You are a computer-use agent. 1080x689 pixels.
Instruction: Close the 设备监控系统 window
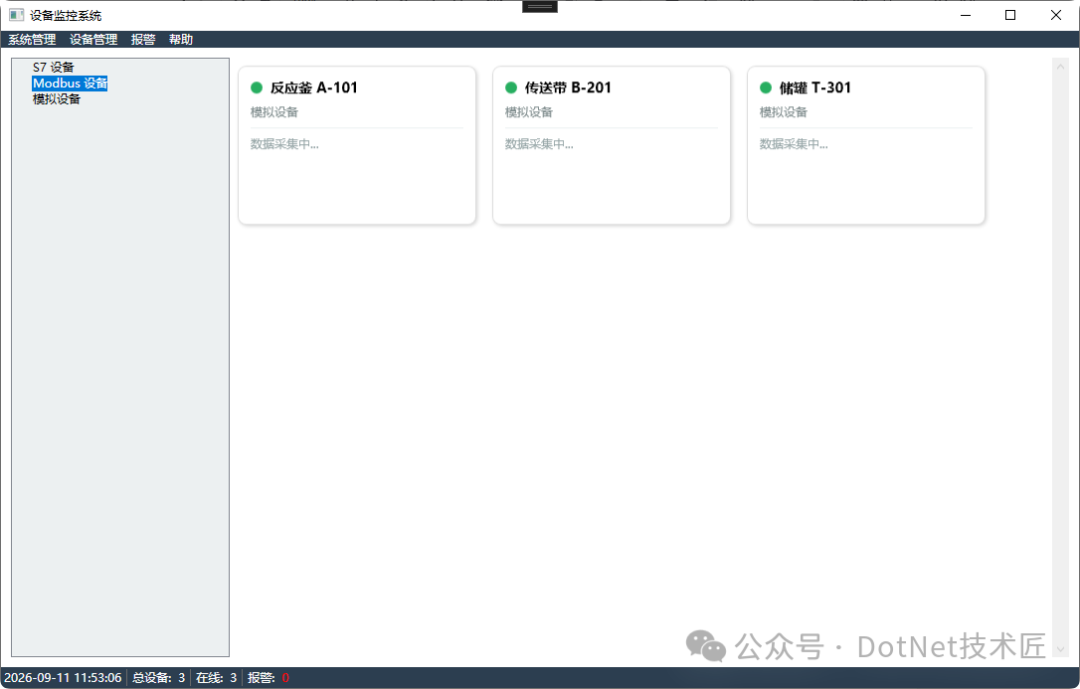pos(1055,15)
